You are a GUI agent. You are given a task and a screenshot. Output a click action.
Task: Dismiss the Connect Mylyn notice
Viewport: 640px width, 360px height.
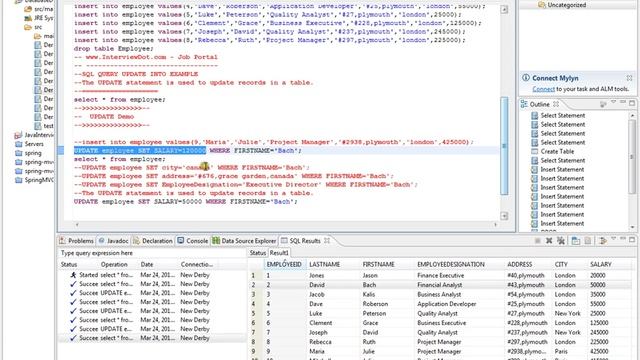click(629, 78)
